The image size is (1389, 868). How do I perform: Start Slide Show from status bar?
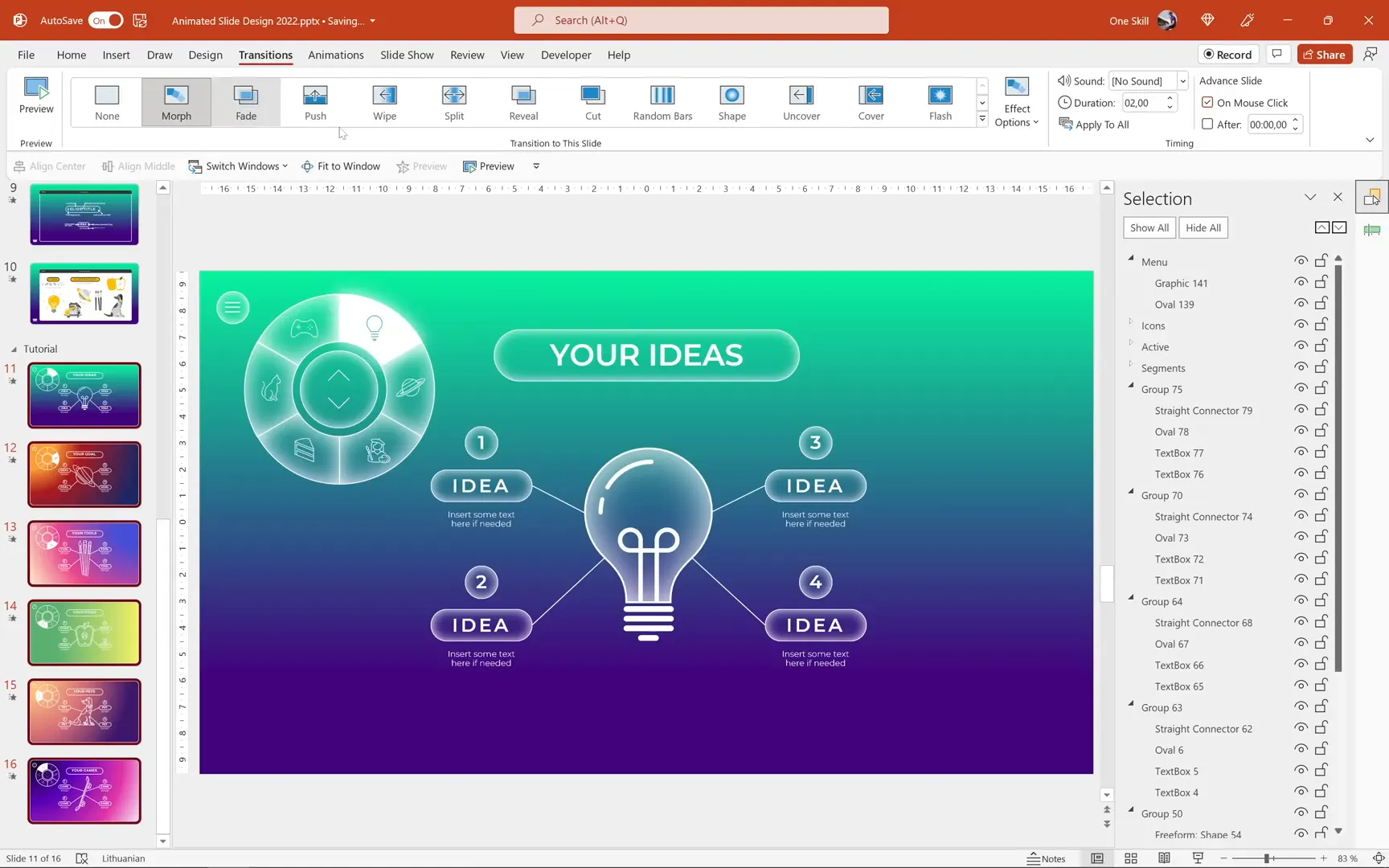coord(1198,858)
